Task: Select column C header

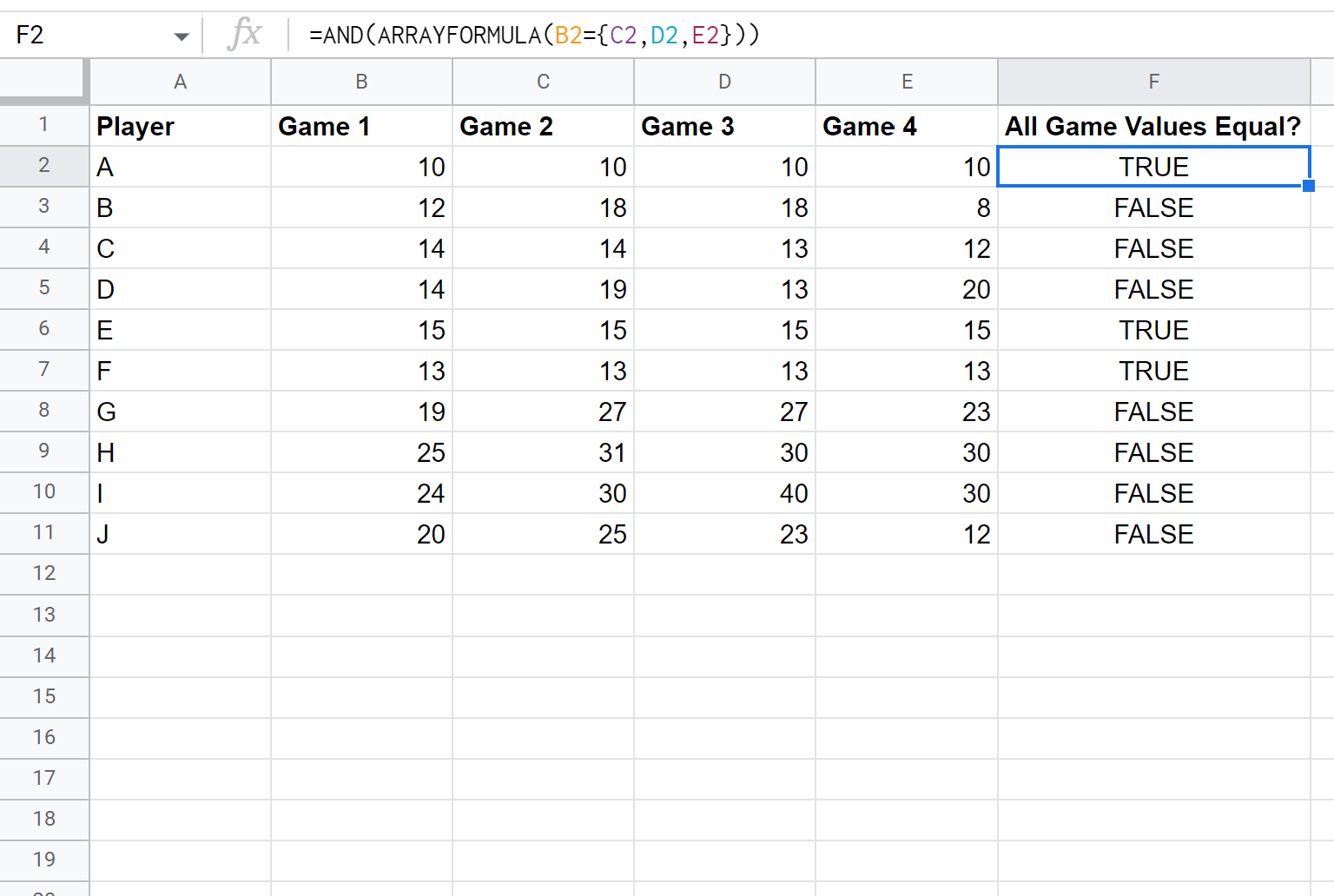Action: pyautogui.click(x=544, y=82)
